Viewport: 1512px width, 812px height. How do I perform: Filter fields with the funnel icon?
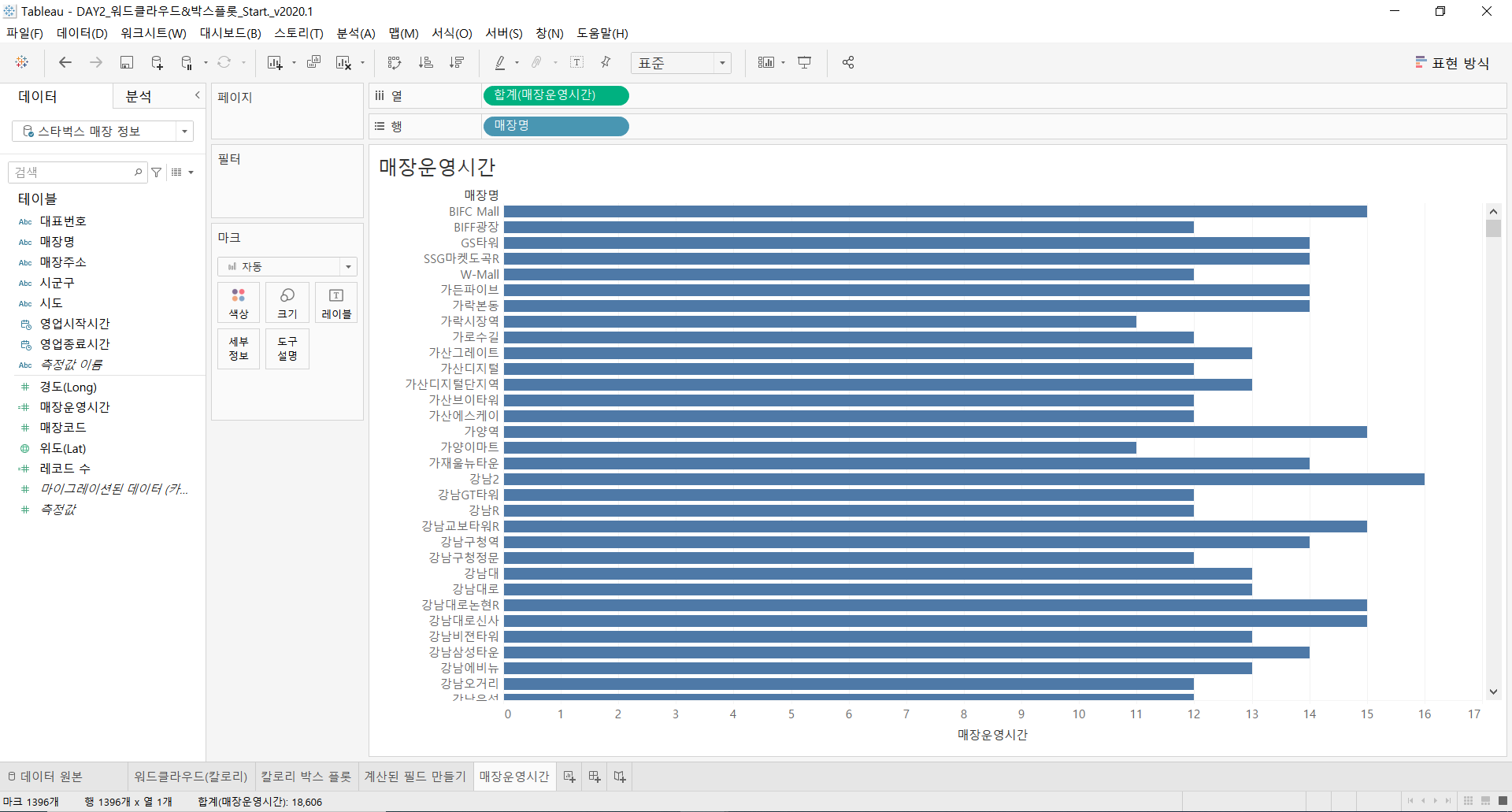pyautogui.click(x=157, y=172)
